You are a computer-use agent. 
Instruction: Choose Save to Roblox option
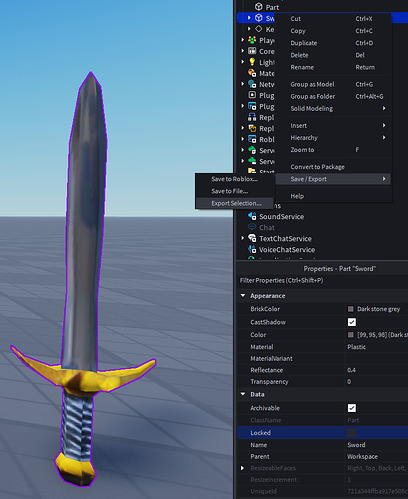click(235, 179)
